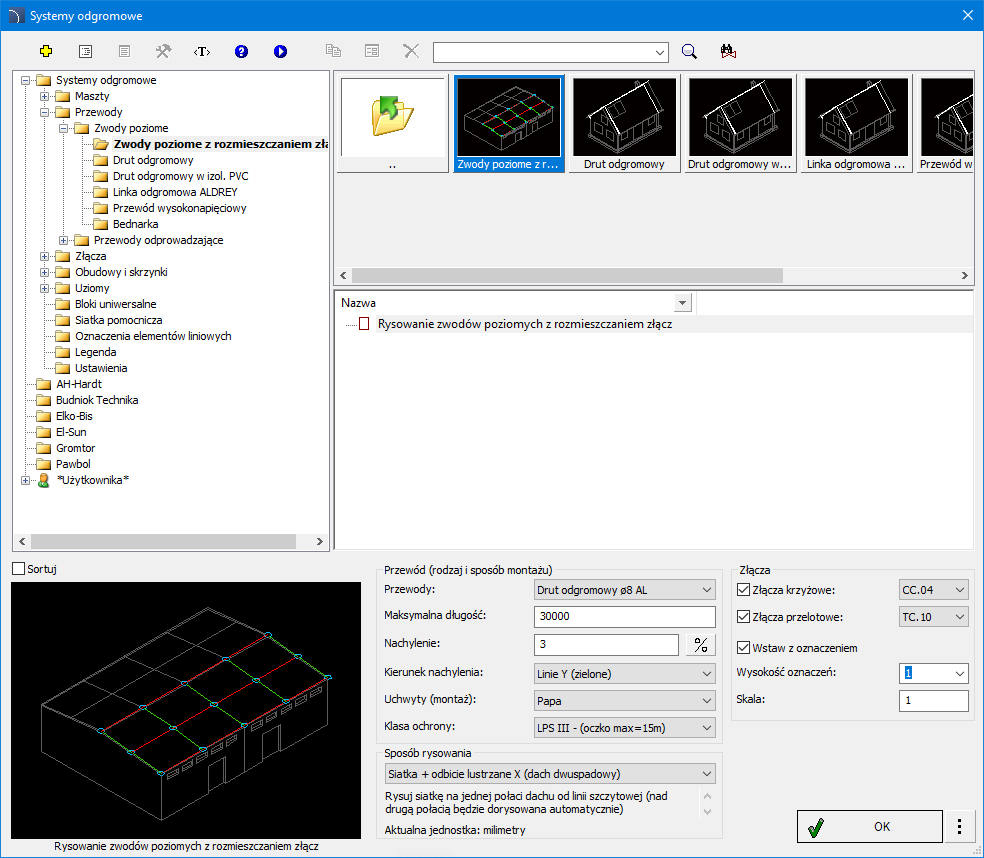Screen dimensions: 984x858
Task: Click the blue arrow play icon
Action: tap(280, 51)
